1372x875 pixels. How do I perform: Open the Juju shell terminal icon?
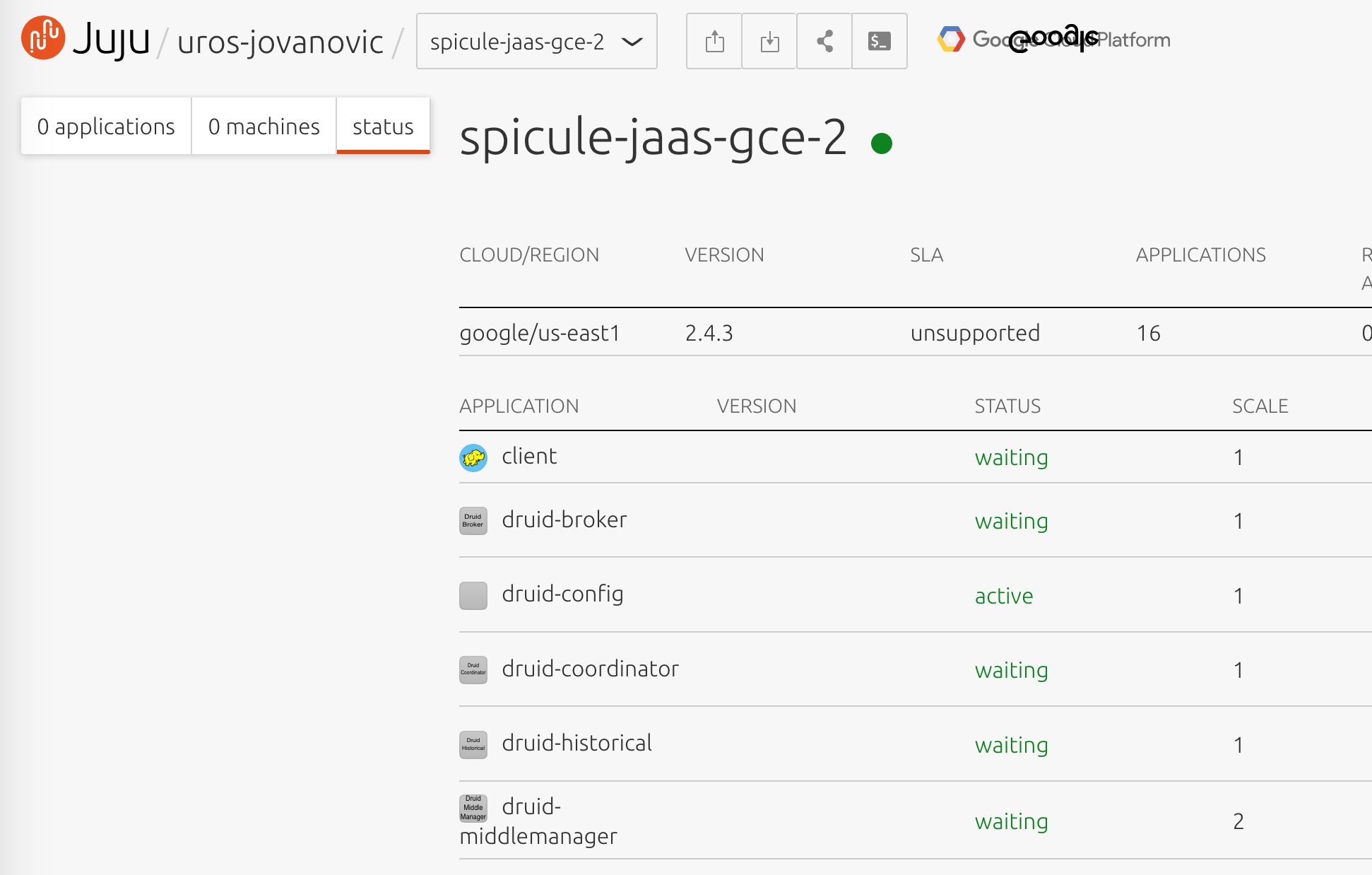880,41
